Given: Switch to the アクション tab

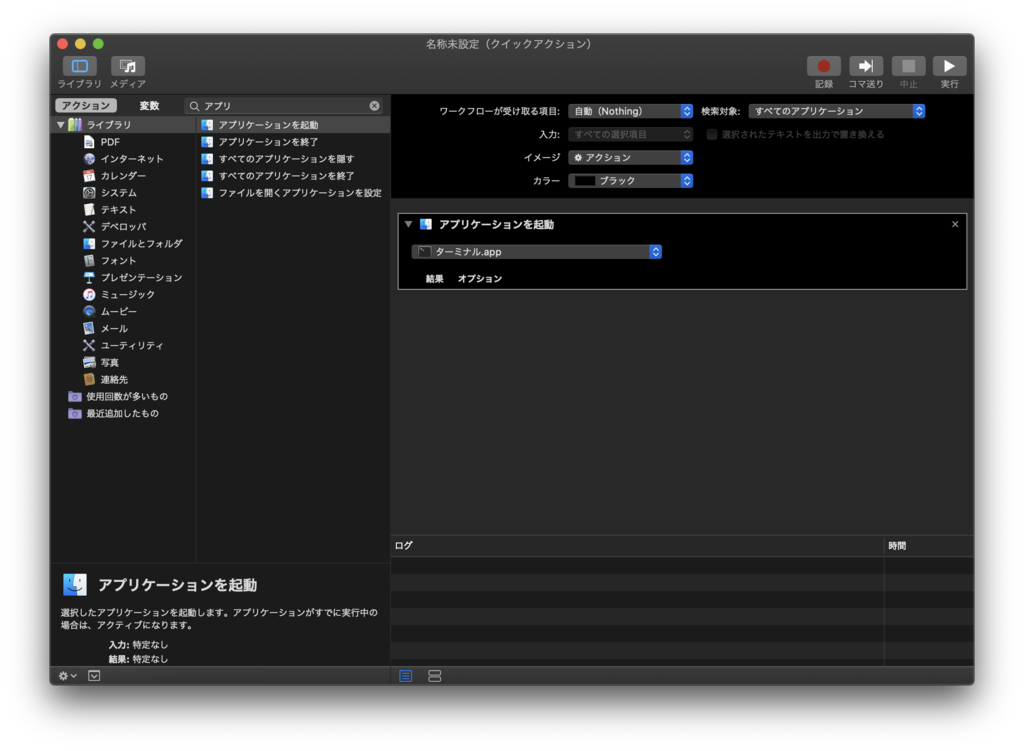Looking at the screenshot, I should pos(86,105).
